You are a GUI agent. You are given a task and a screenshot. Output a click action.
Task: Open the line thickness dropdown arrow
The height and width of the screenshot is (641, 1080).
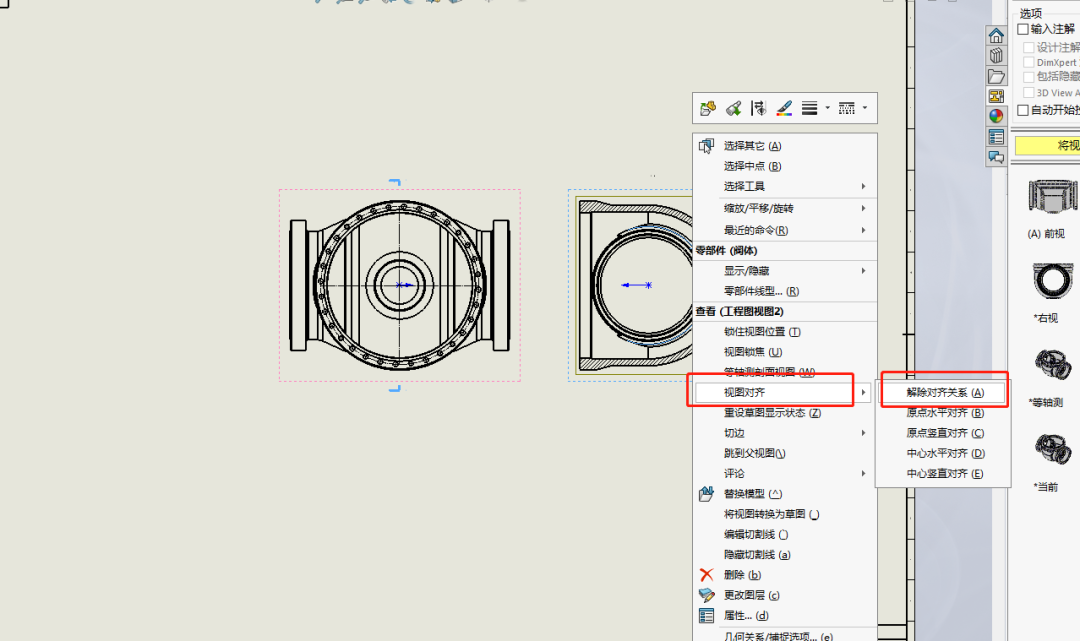click(x=828, y=108)
